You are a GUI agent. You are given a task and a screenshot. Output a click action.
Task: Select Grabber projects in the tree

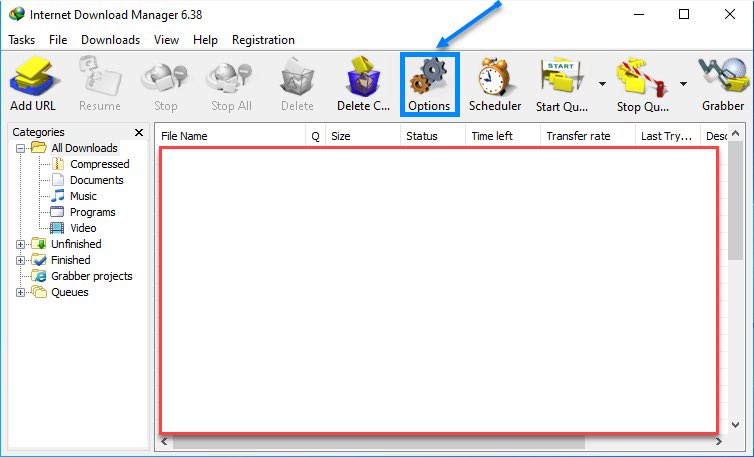point(91,276)
